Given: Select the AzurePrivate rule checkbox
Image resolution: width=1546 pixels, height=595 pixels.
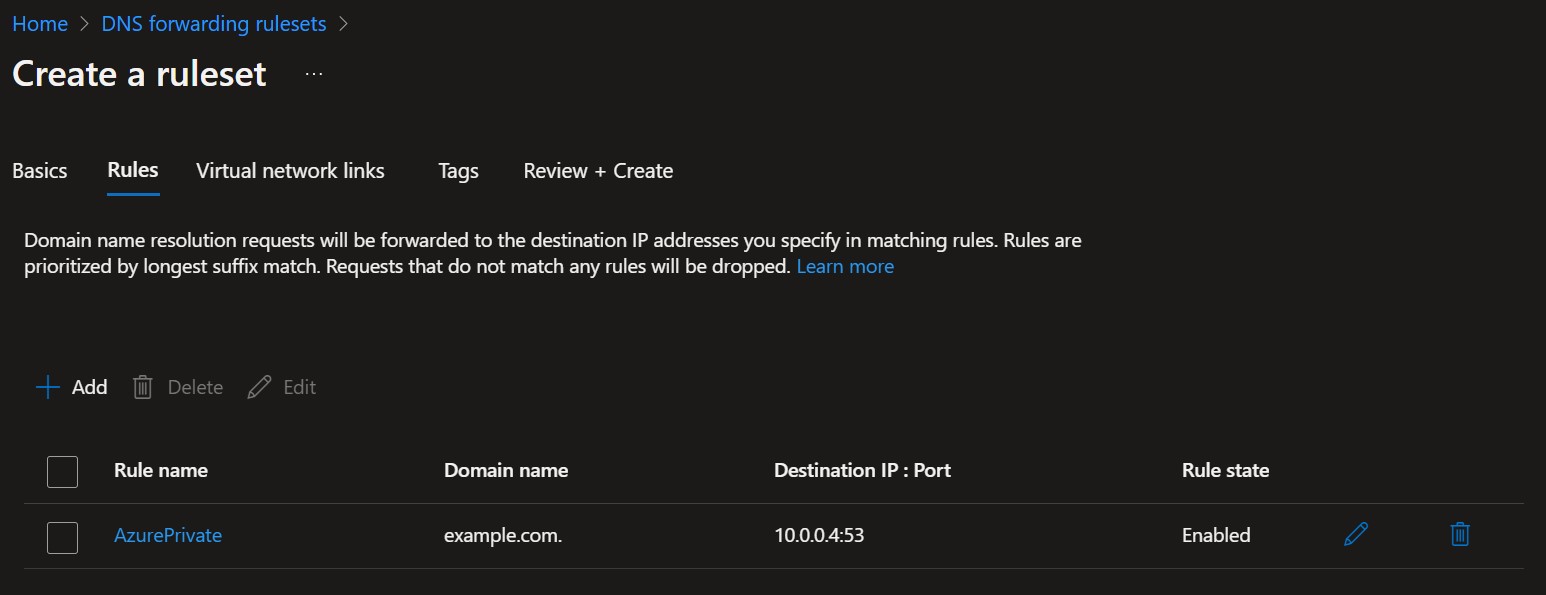Looking at the screenshot, I should [62, 536].
